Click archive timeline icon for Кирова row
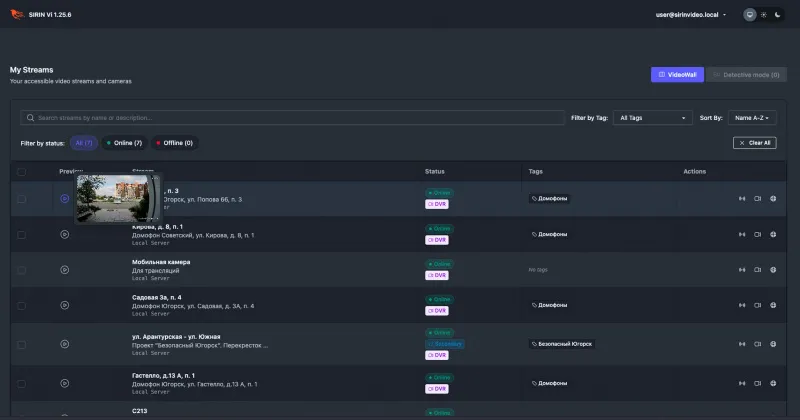This screenshot has height=420, width=800. click(x=742, y=234)
